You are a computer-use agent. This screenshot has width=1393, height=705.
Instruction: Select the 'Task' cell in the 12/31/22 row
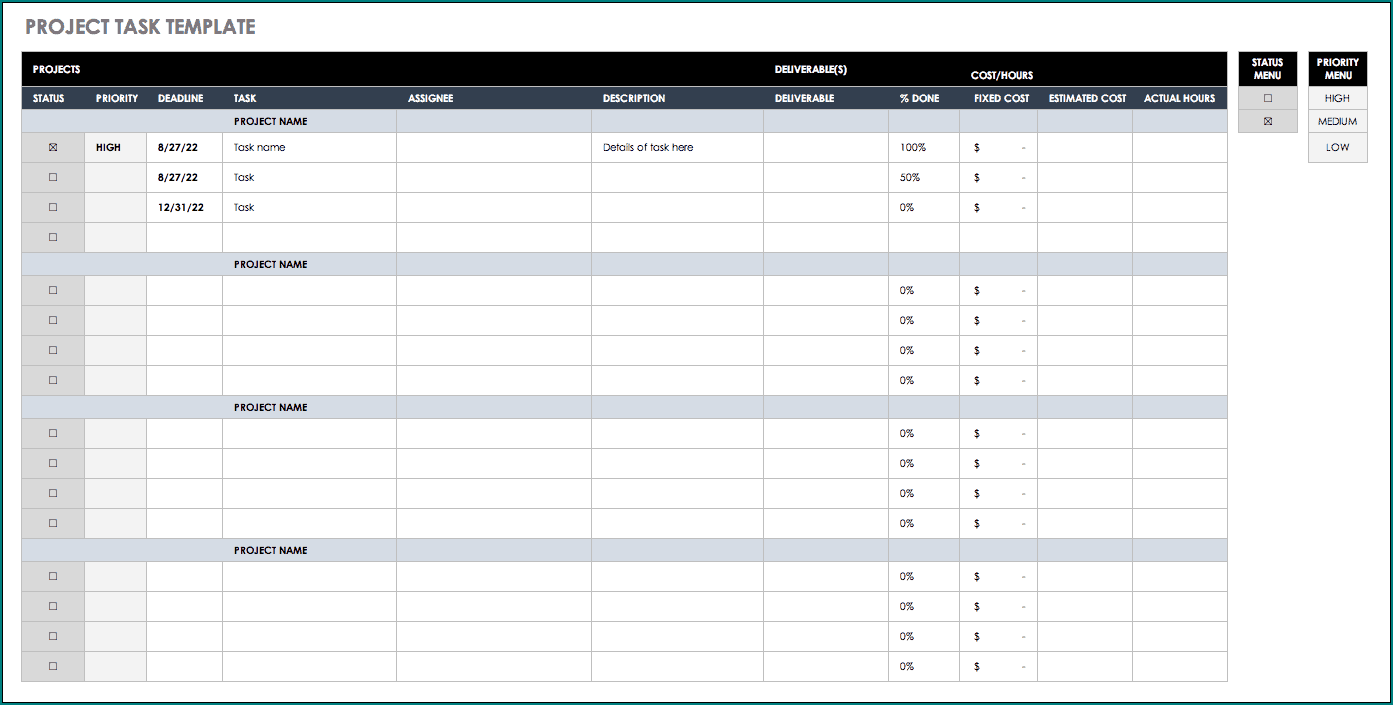coord(310,207)
